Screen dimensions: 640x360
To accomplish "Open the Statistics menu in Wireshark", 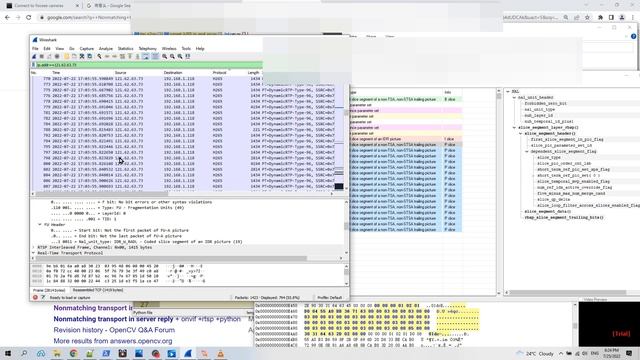I will (x=126, y=49).
